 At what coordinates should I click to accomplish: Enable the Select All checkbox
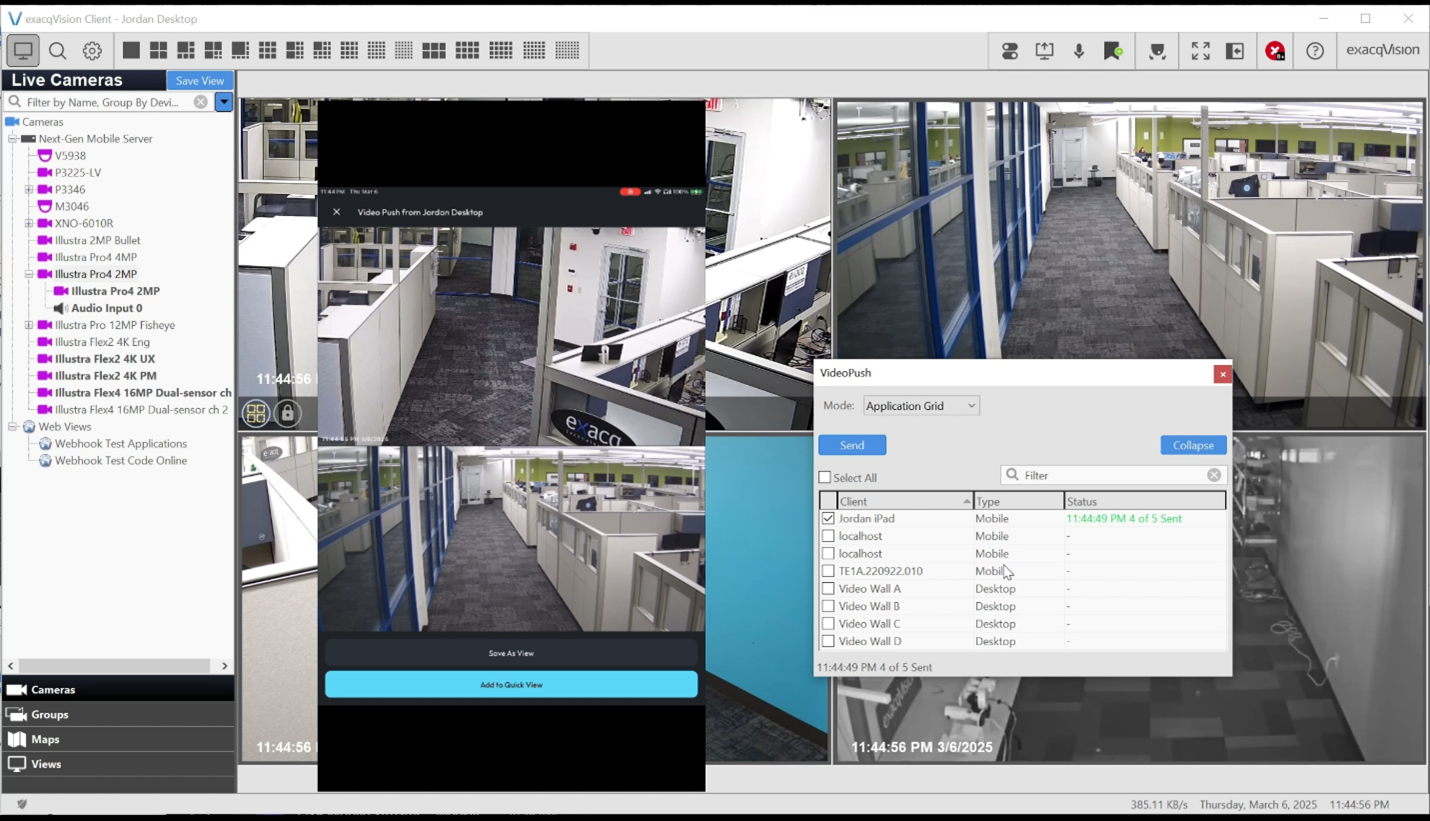point(825,478)
